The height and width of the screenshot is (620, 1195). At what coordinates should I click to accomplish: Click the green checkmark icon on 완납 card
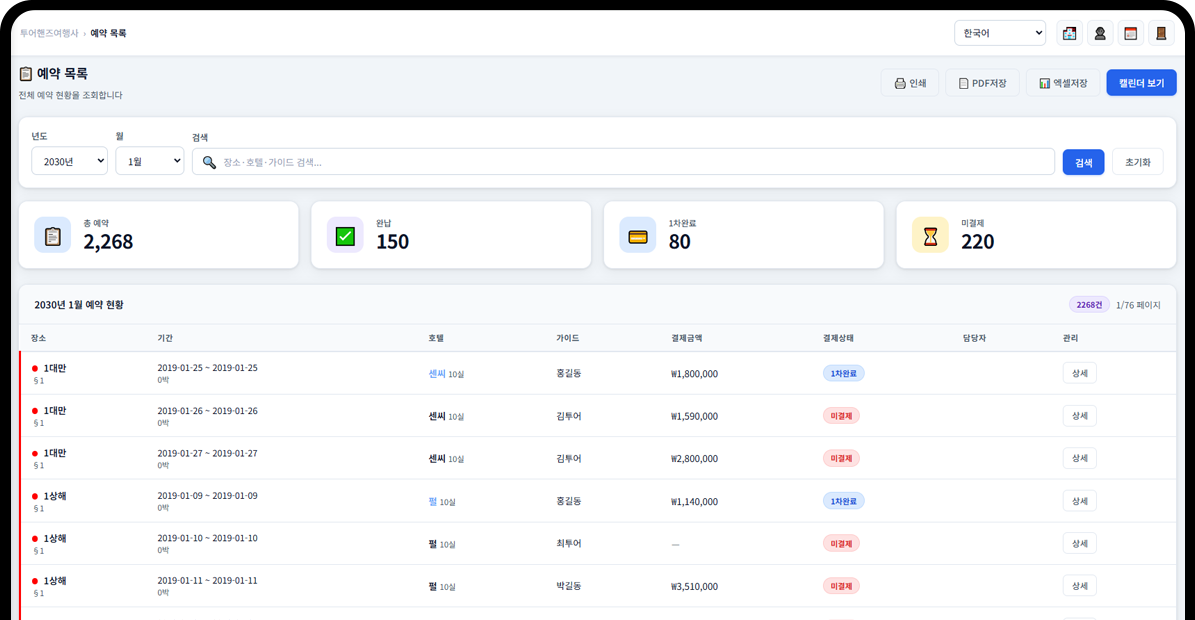click(x=345, y=235)
